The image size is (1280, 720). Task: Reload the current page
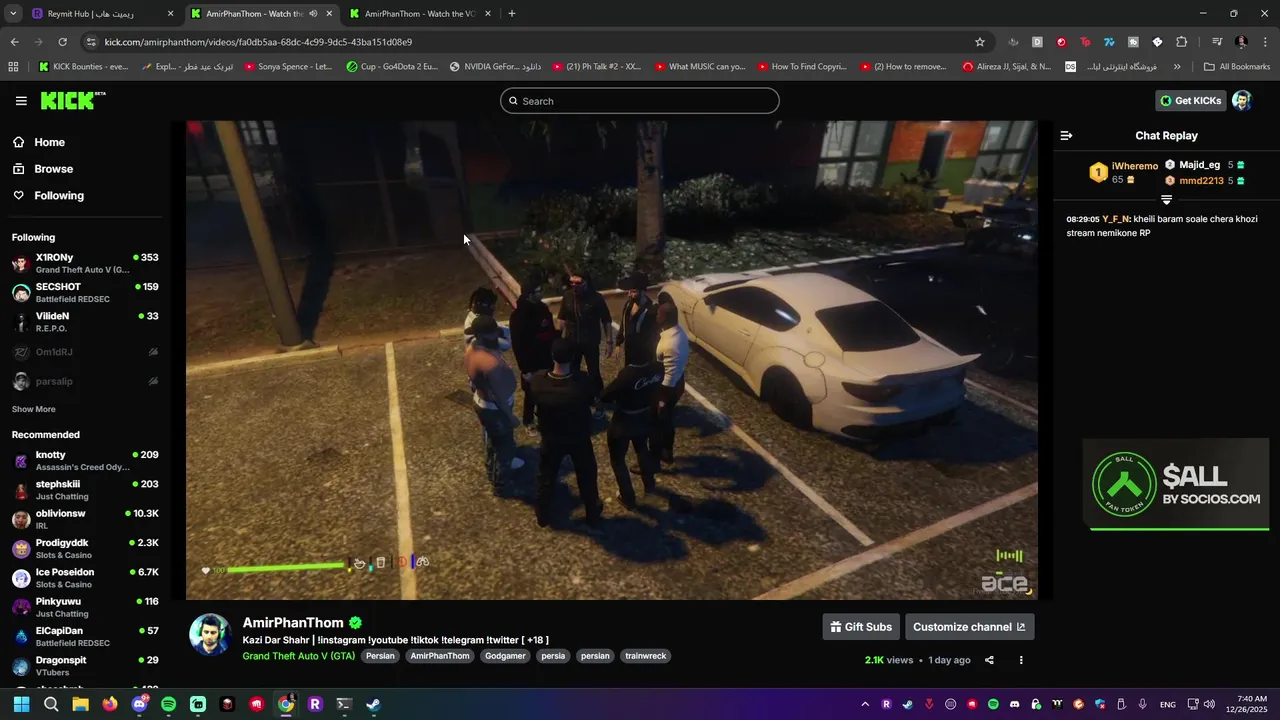(x=62, y=42)
